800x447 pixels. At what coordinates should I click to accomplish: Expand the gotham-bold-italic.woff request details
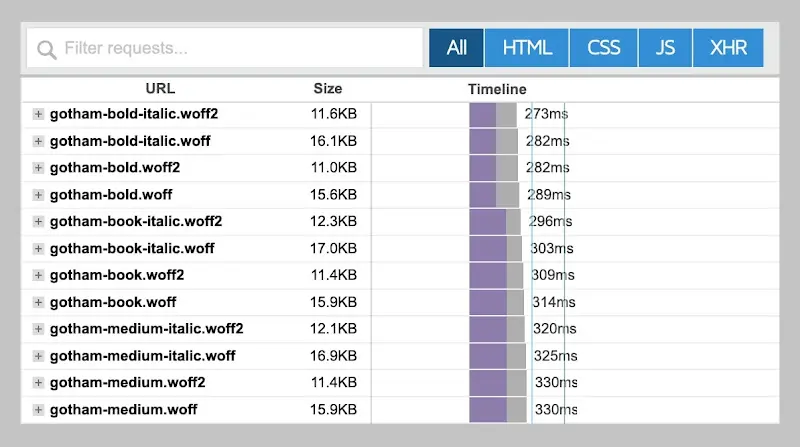(x=38, y=141)
